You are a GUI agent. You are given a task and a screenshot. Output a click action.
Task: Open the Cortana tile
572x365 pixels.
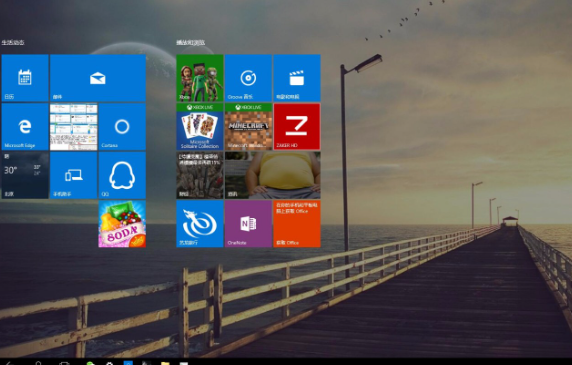click(x=122, y=127)
